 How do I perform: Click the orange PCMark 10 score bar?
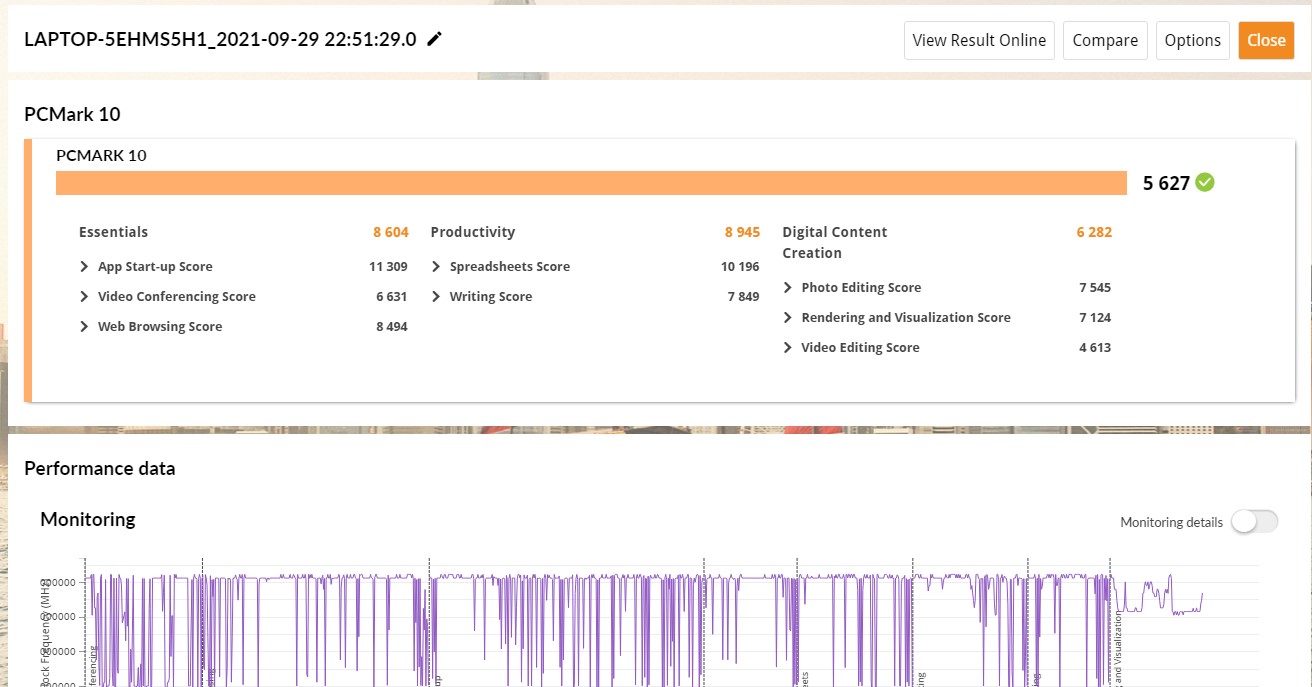point(590,183)
